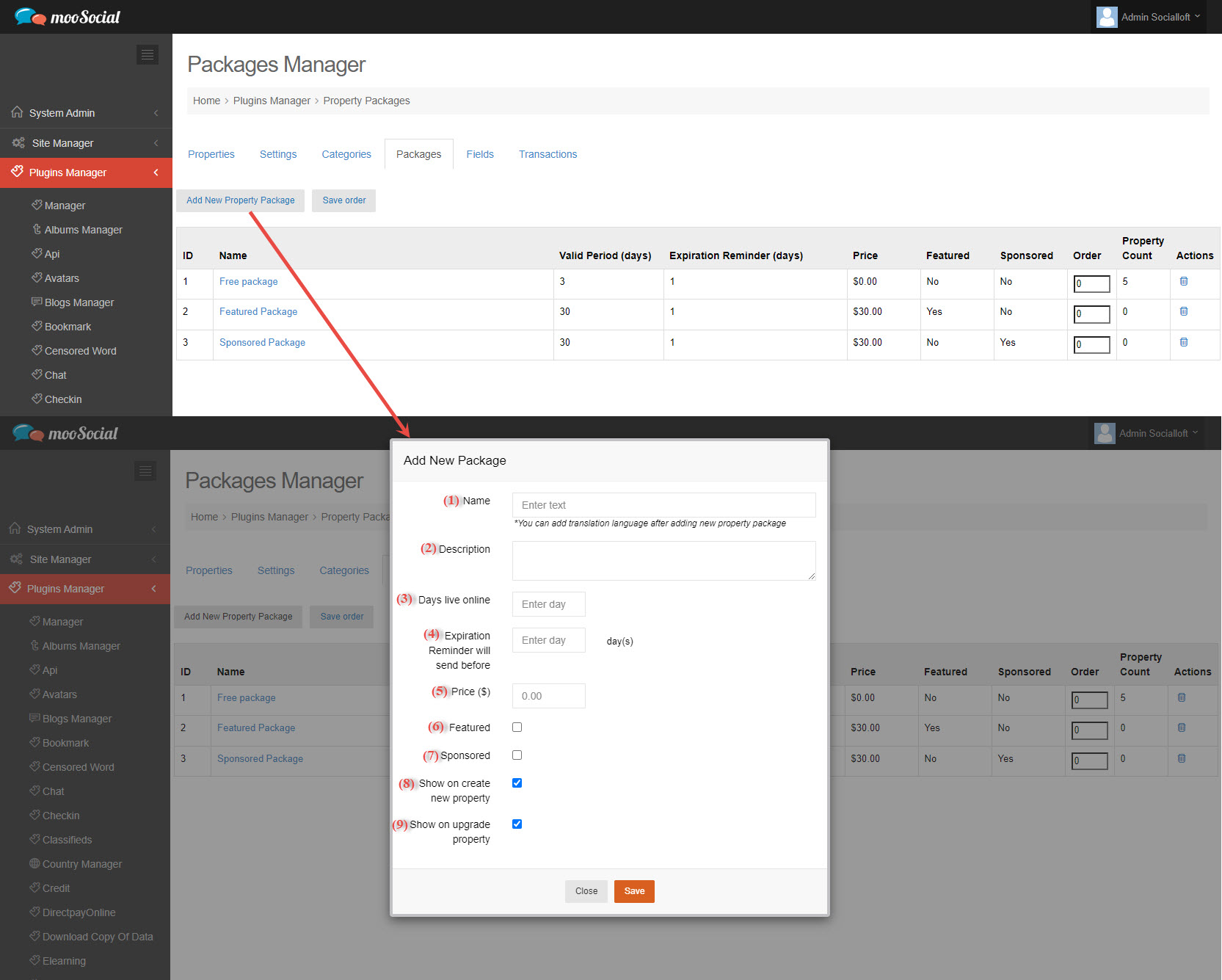Open DirectpayOnline in the lower sidebar
The image size is (1222, 980).
79,912
